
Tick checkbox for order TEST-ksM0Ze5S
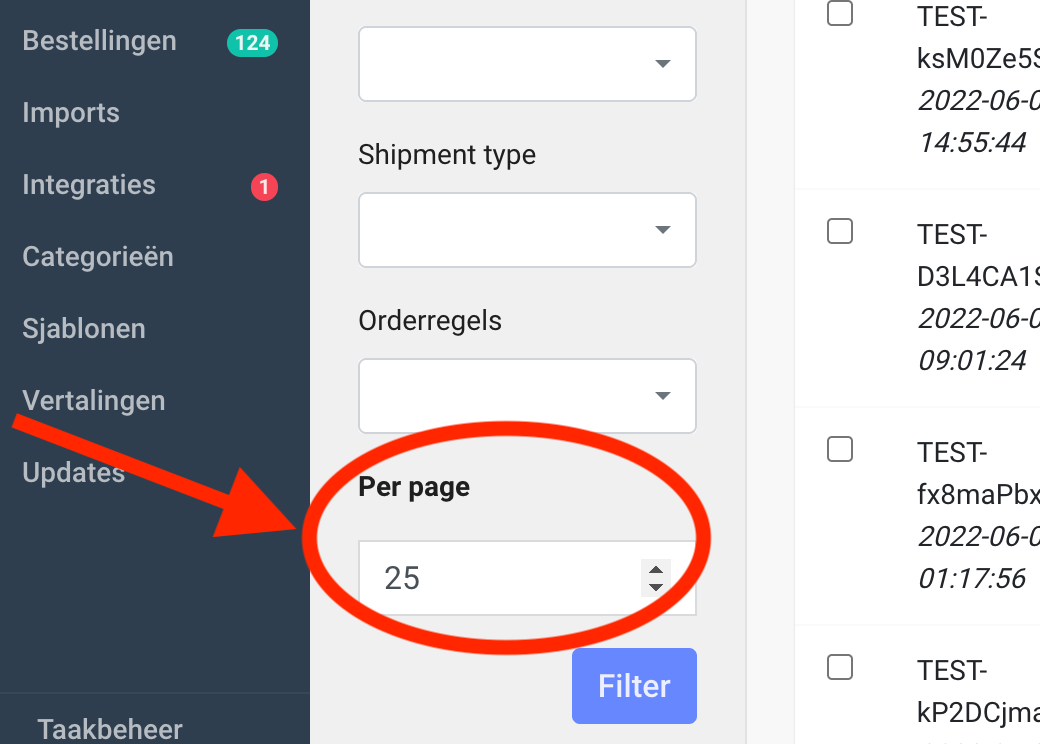[840, 13]
